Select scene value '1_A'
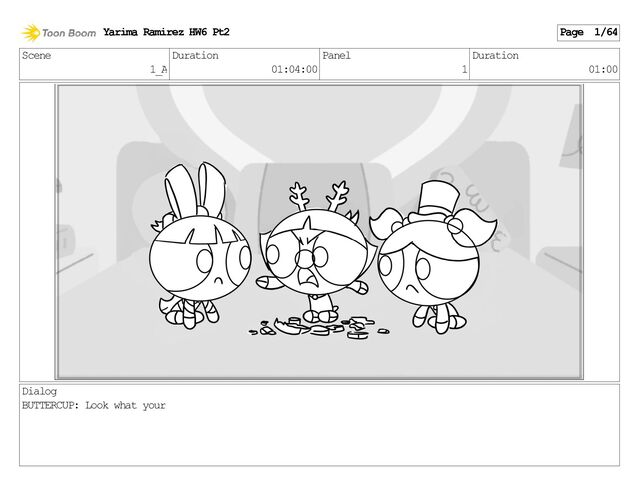 coord(158,70)
